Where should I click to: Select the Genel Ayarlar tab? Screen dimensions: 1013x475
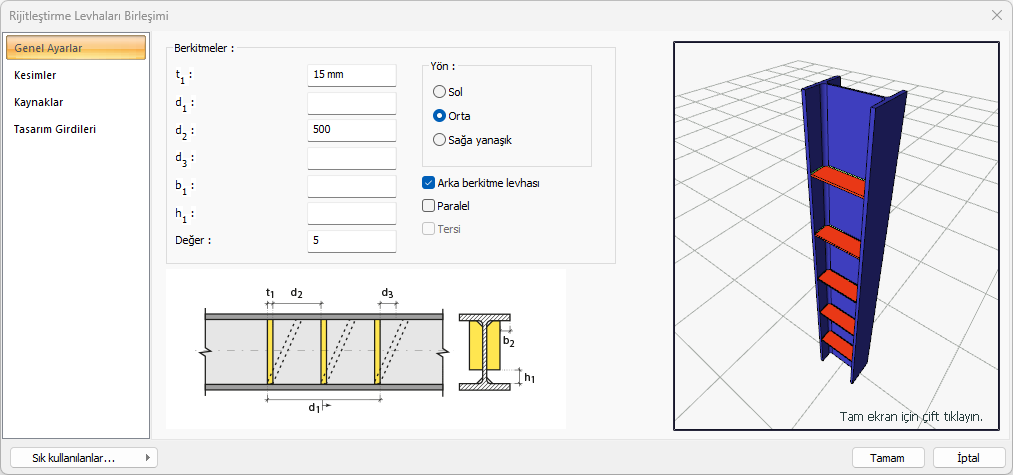(76, 48)
